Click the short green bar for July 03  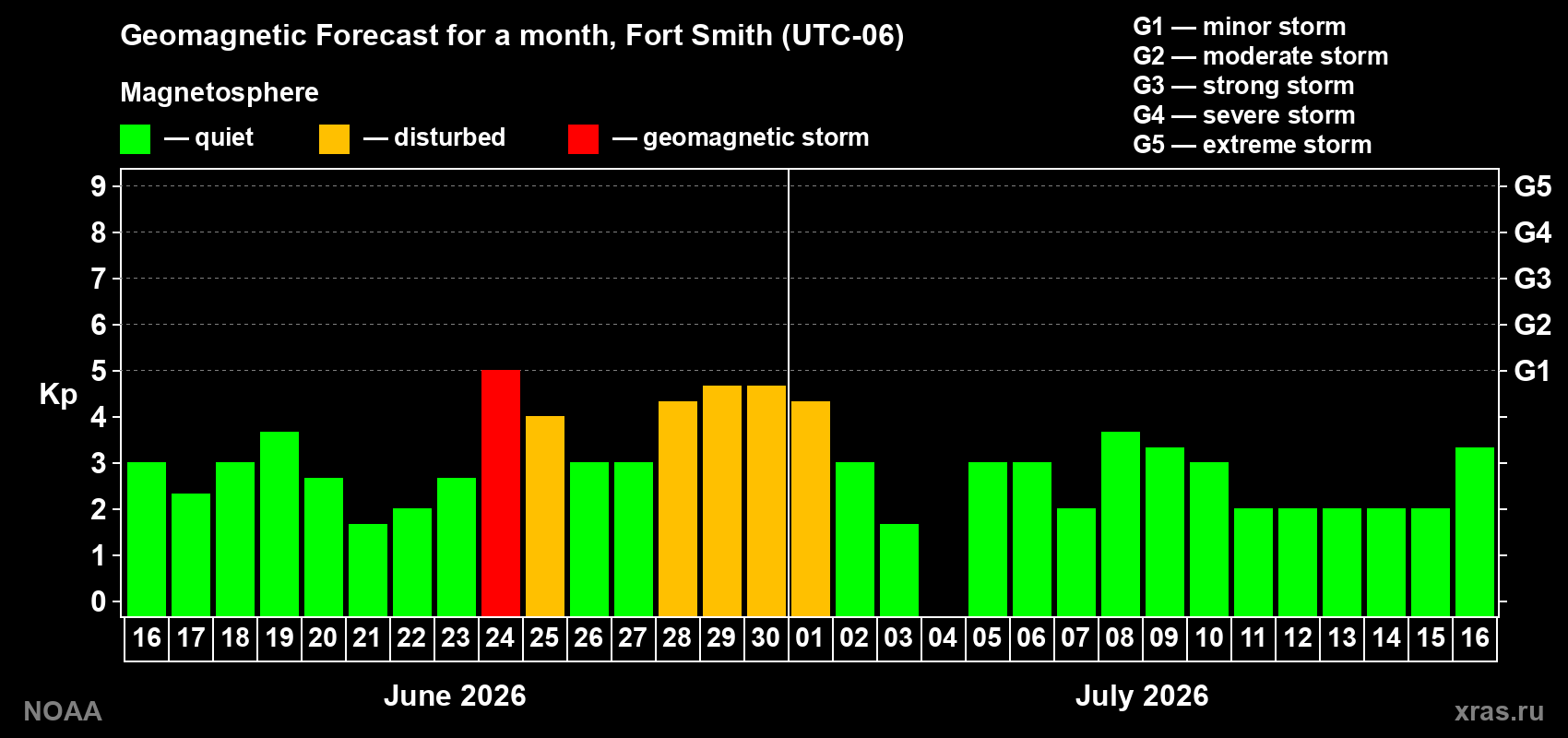(899, 570)
